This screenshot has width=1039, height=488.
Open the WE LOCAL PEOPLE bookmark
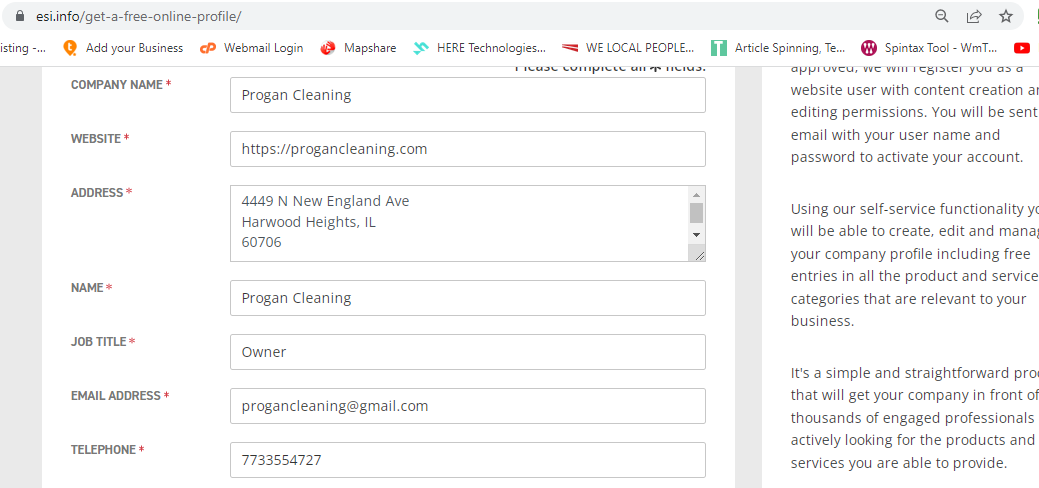628,48
